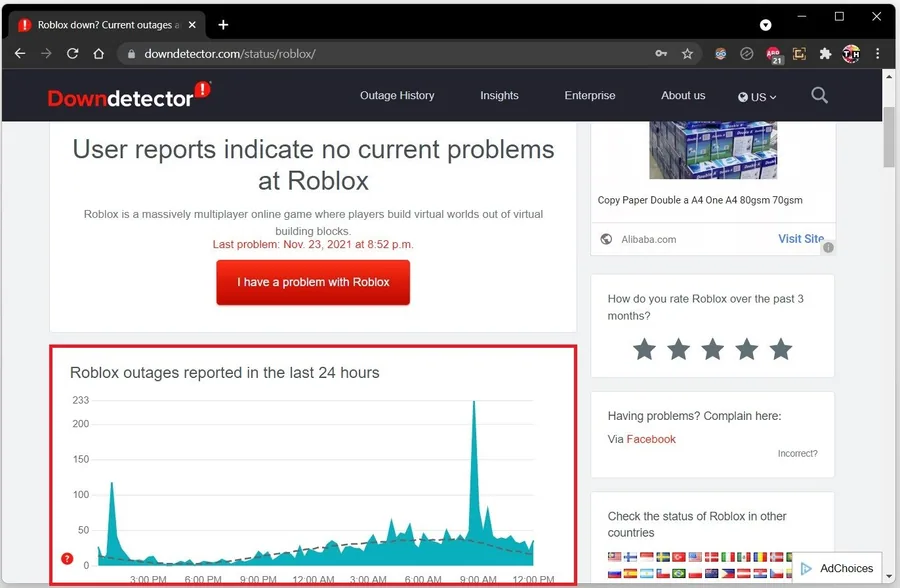
Task: Open the browser profile avatar
Action: (x=851, y=53)
